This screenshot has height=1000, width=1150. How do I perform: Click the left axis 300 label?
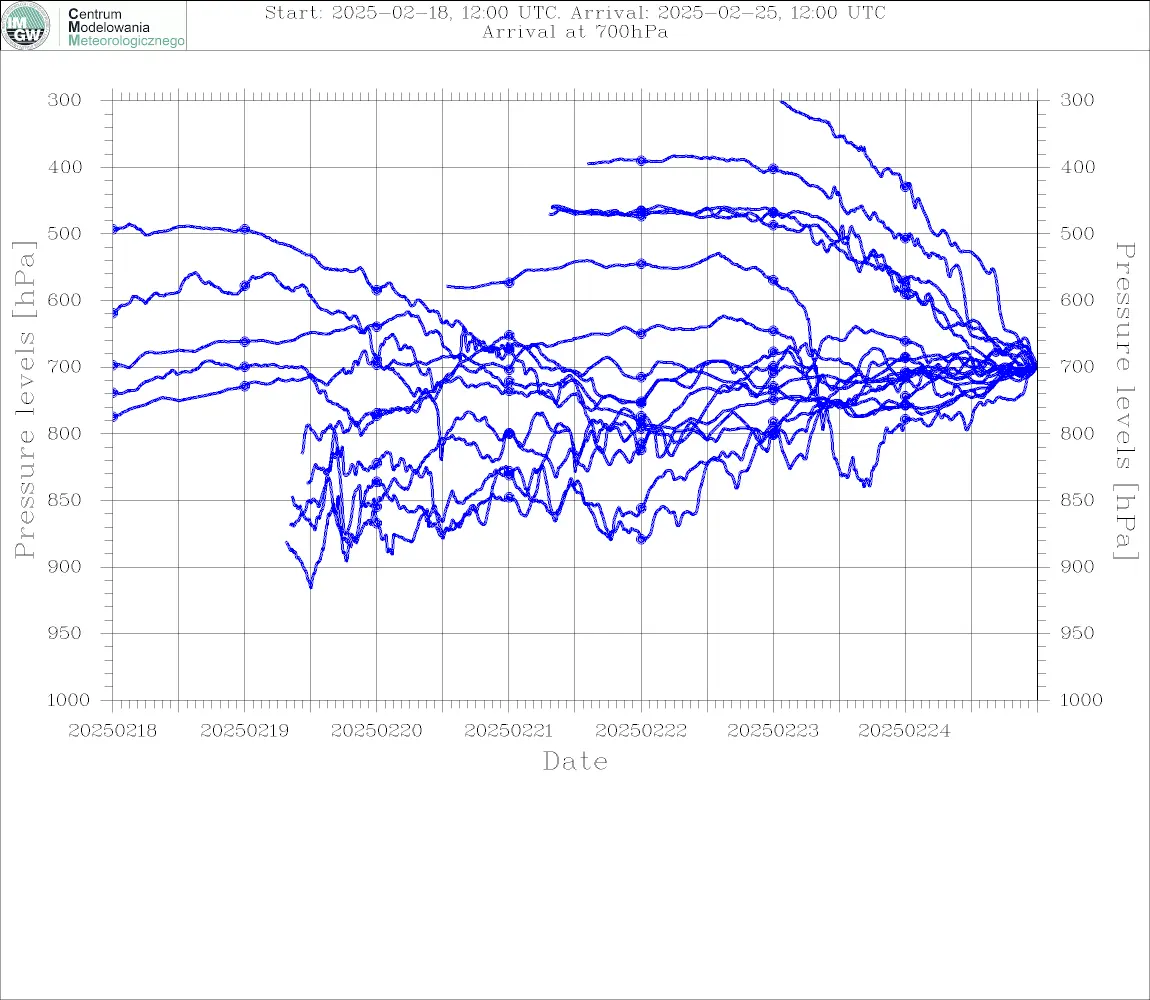tap(65, 100)
